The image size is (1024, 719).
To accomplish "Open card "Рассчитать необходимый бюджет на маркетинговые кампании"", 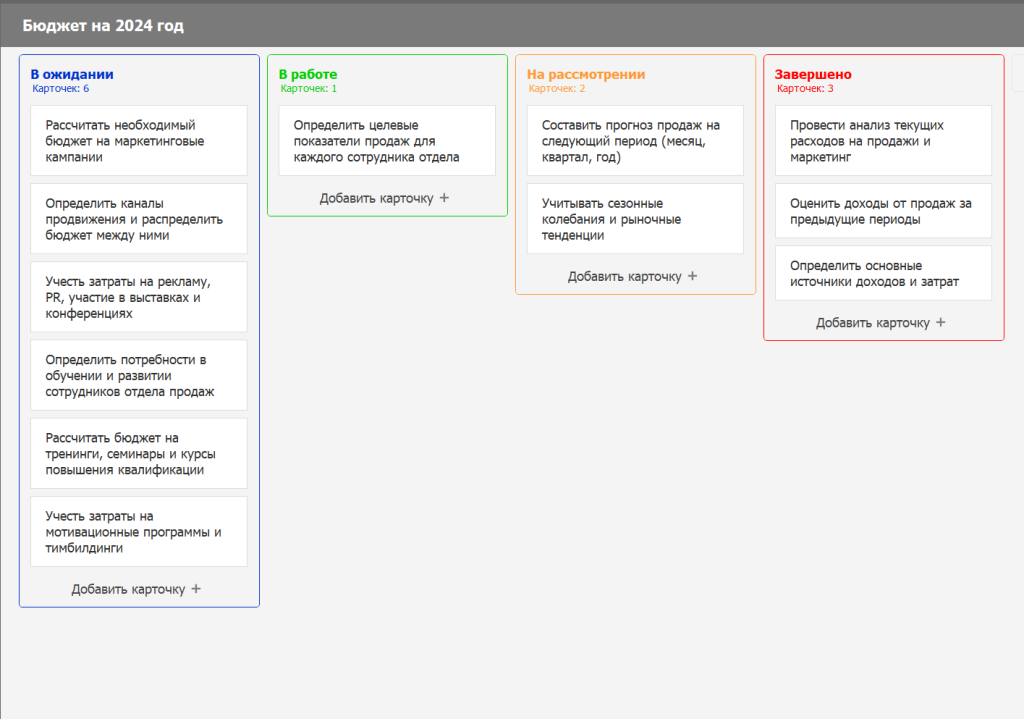I will 139,141.
